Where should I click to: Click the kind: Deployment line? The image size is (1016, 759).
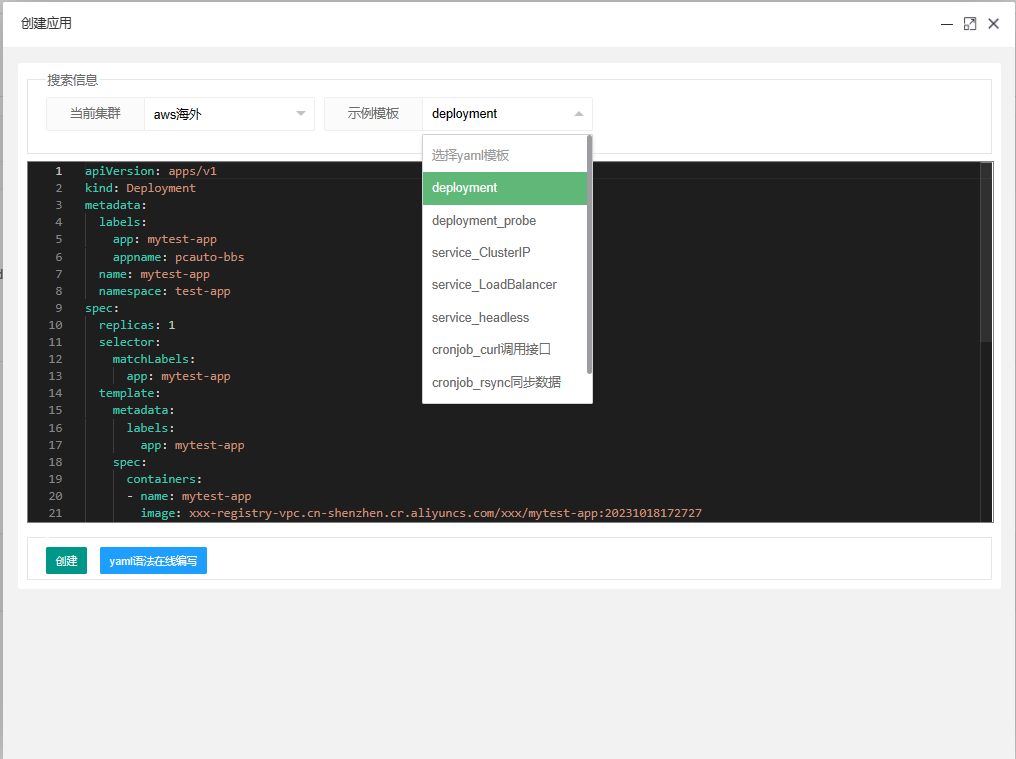(x=140, y=188)
